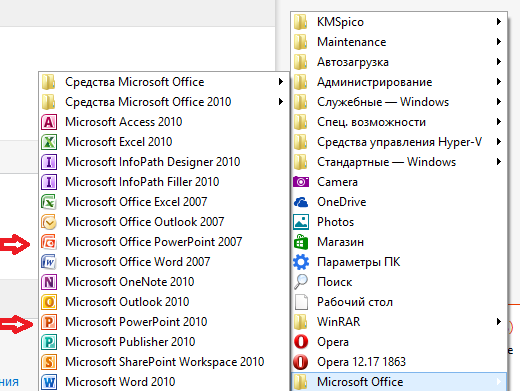The width and height of the screenshot is (520, 391).
Task: Choose the Средства управления Hyper-V label
Action: pos(400,142)
